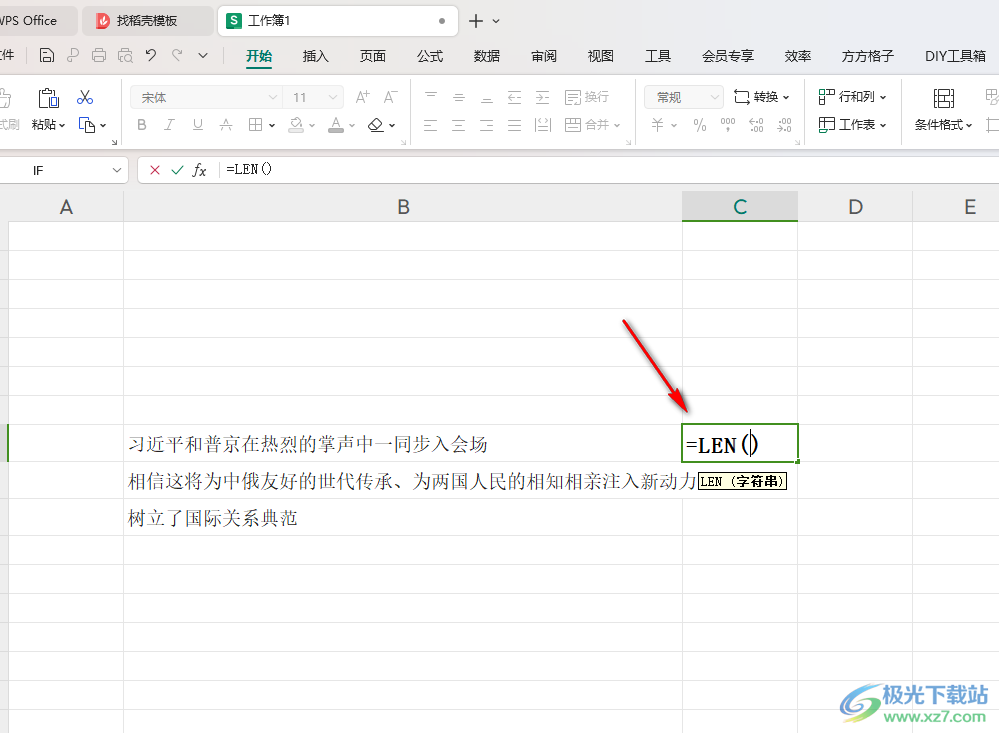The image size is (999, 733).
Task: Click the fx insert function icon
Action: [199, 170]
